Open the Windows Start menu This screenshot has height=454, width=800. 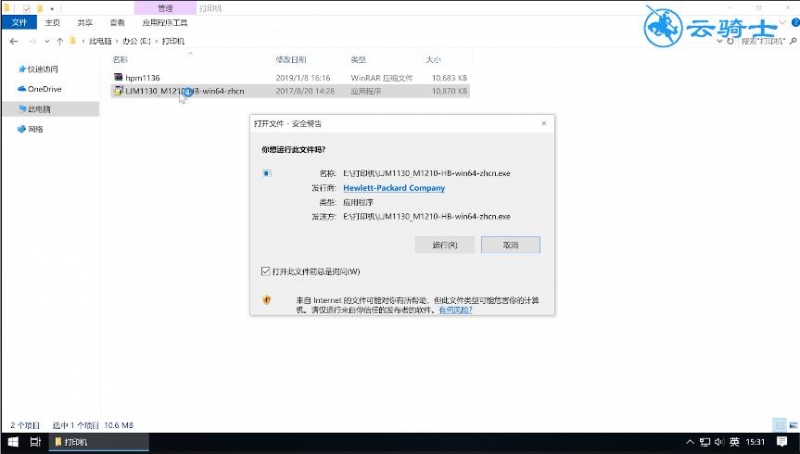tap(13, 442)
